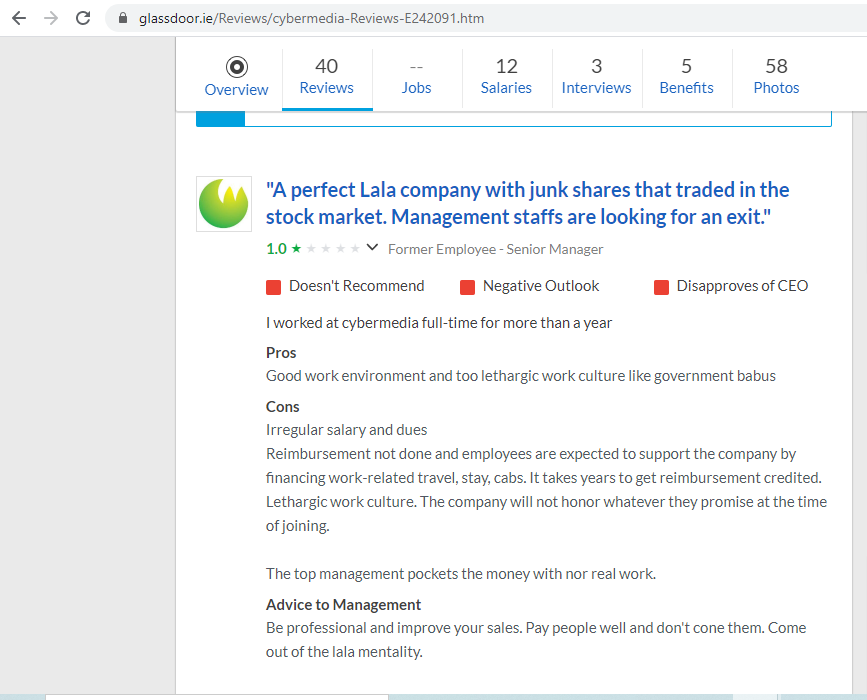Open the Overview tab
The height and width of the screenshot is (700, 867).
click(237, 77)
